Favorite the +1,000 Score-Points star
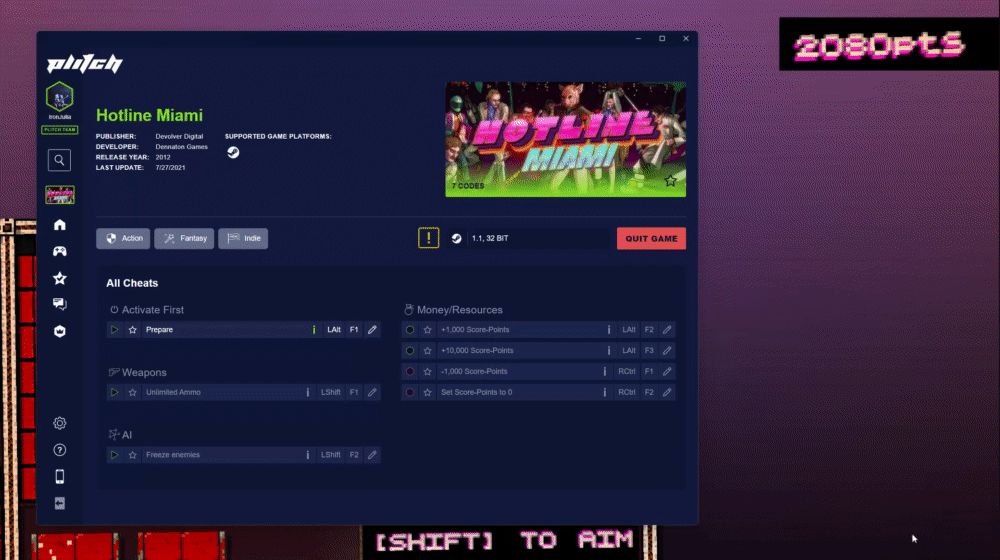Image resolution: width=1000 pixels, height=560 pixels. (x=428, y=330)
